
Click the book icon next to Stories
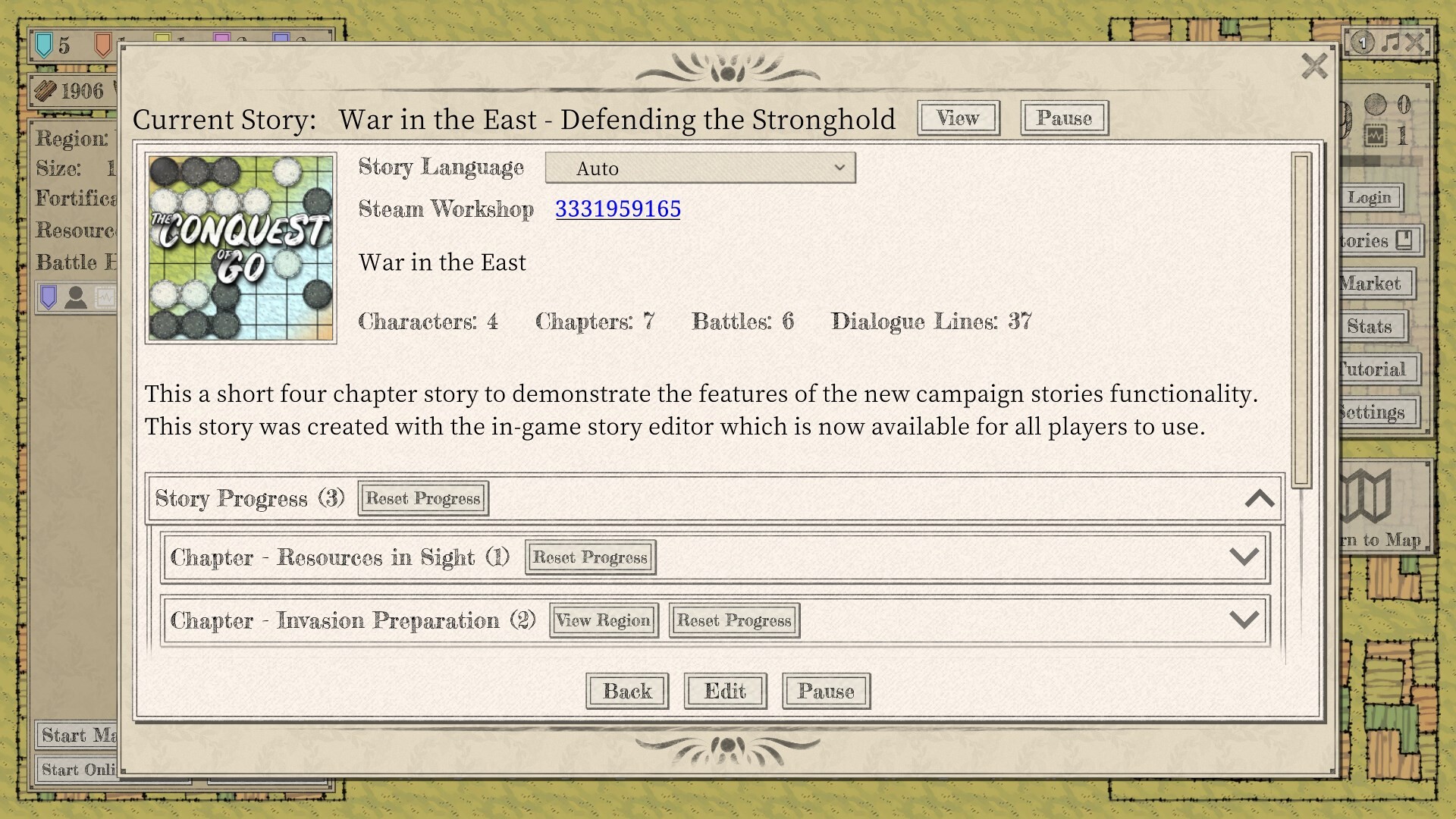click(1403, 240)
